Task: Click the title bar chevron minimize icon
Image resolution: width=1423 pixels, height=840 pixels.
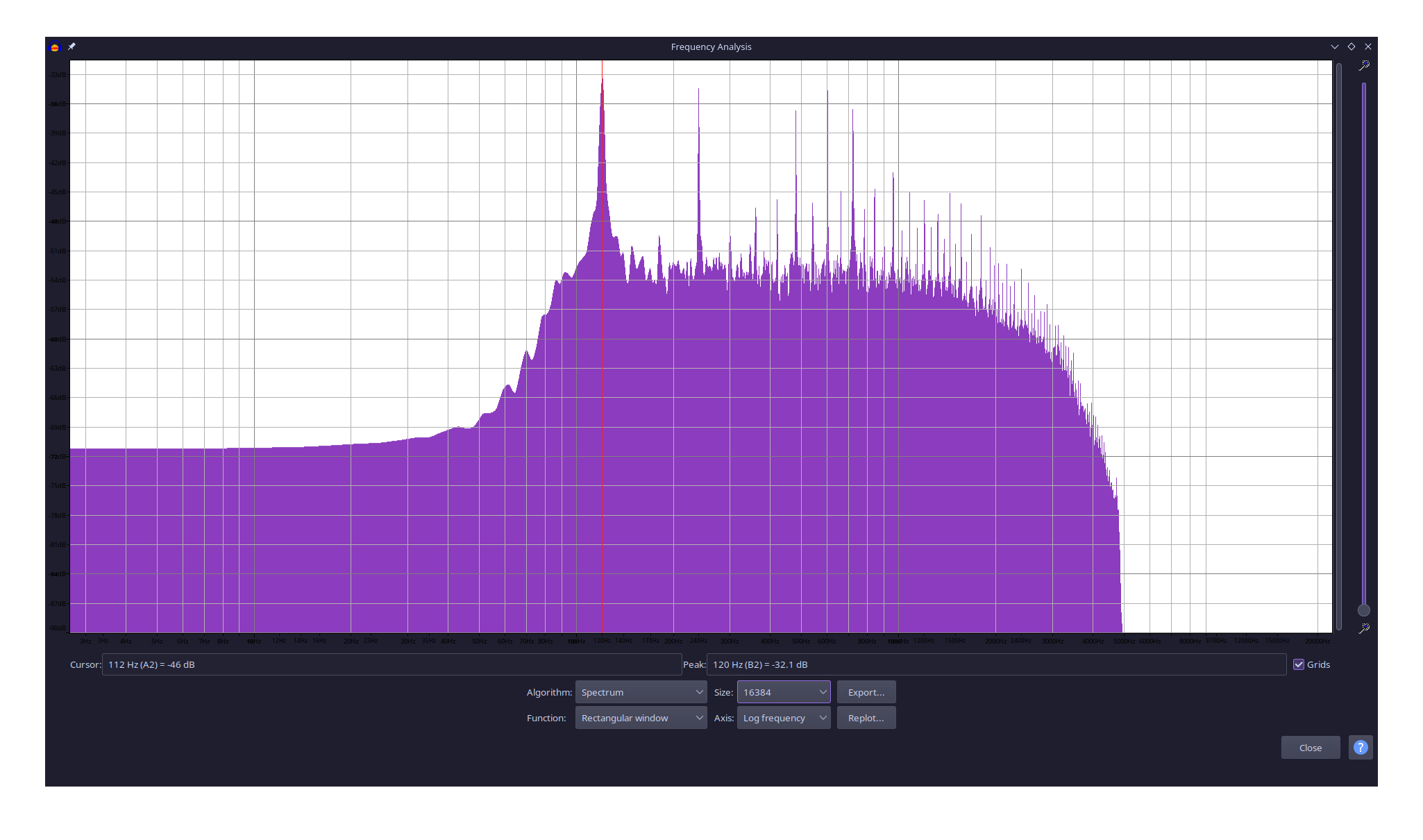Action: pos(1334,47)
